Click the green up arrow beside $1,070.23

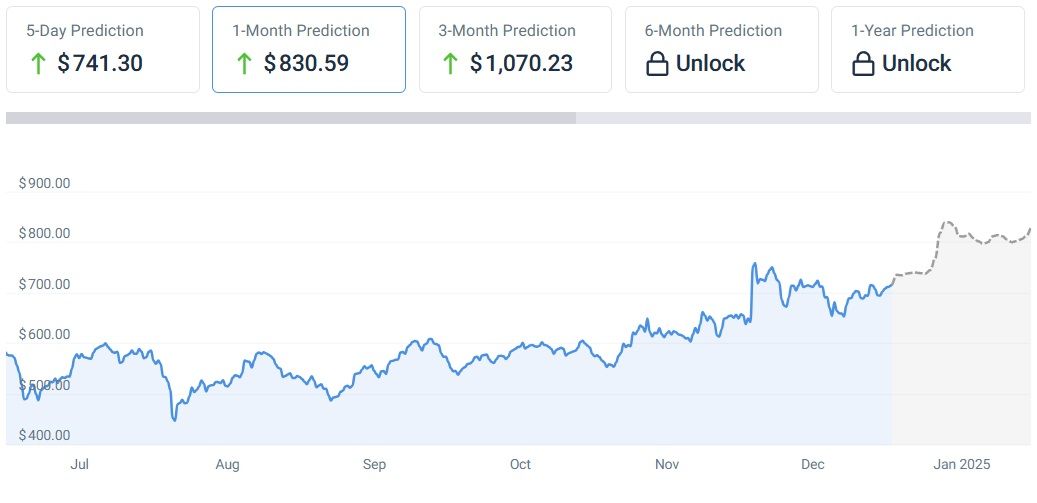coord(450,64)
